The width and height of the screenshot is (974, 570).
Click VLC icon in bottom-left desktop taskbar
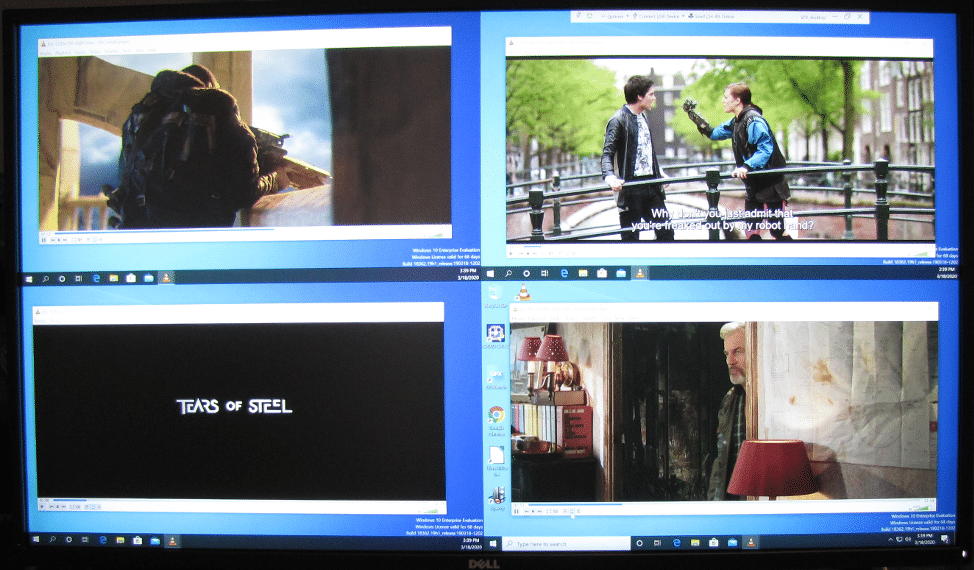point(172,541)
